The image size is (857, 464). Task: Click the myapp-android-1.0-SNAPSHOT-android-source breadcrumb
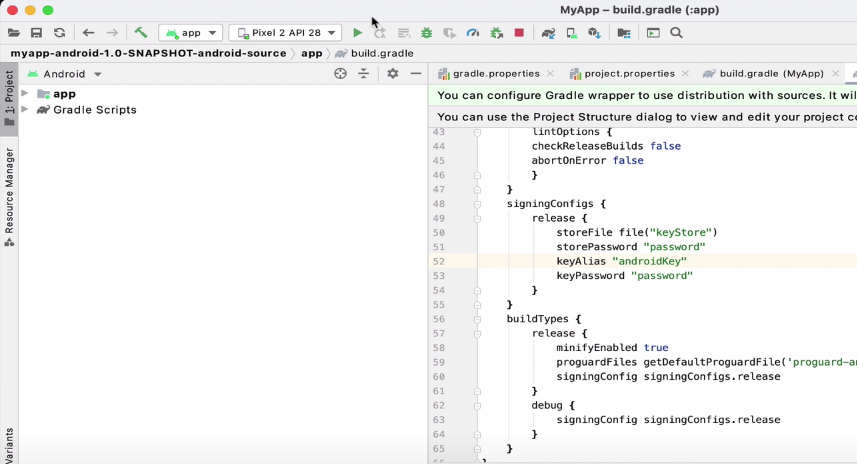148,53
